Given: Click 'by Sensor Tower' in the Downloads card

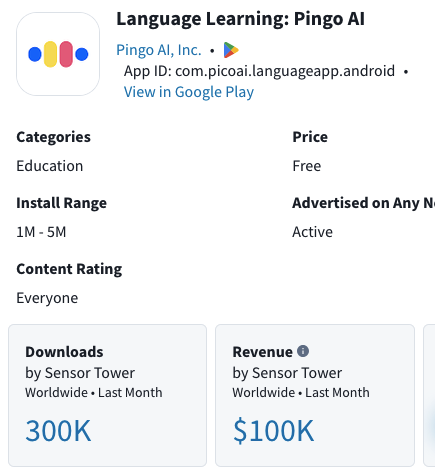Looking at the screenshot, I should [80, 373].
